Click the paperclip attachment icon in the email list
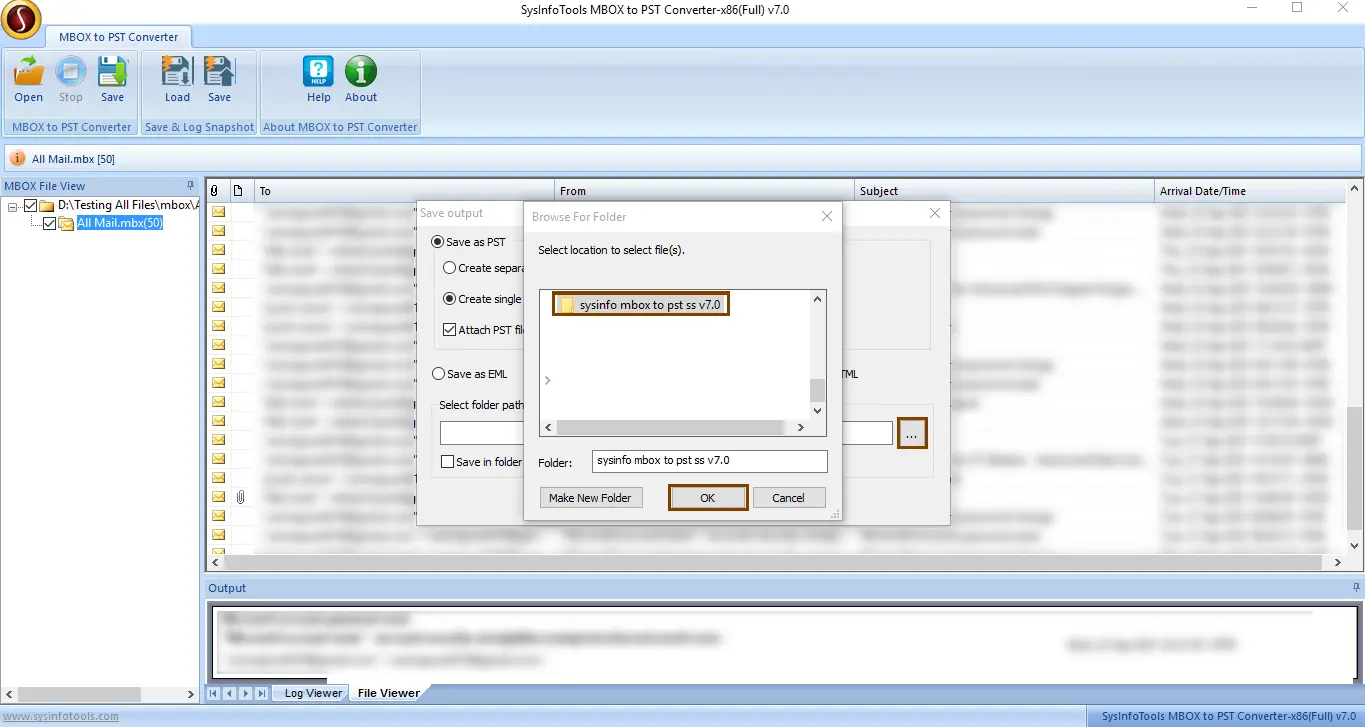 (x=240, y=497)
